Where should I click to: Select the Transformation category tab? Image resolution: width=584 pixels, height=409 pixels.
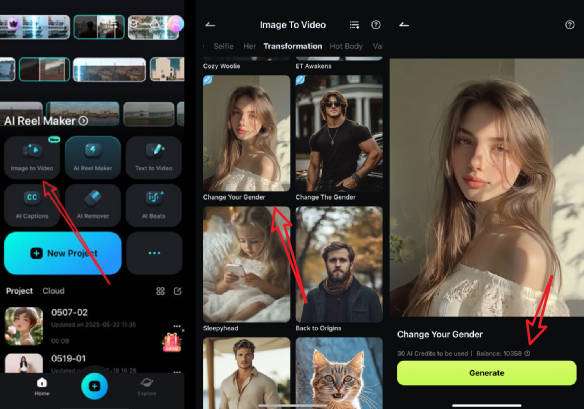coord(293,46)
